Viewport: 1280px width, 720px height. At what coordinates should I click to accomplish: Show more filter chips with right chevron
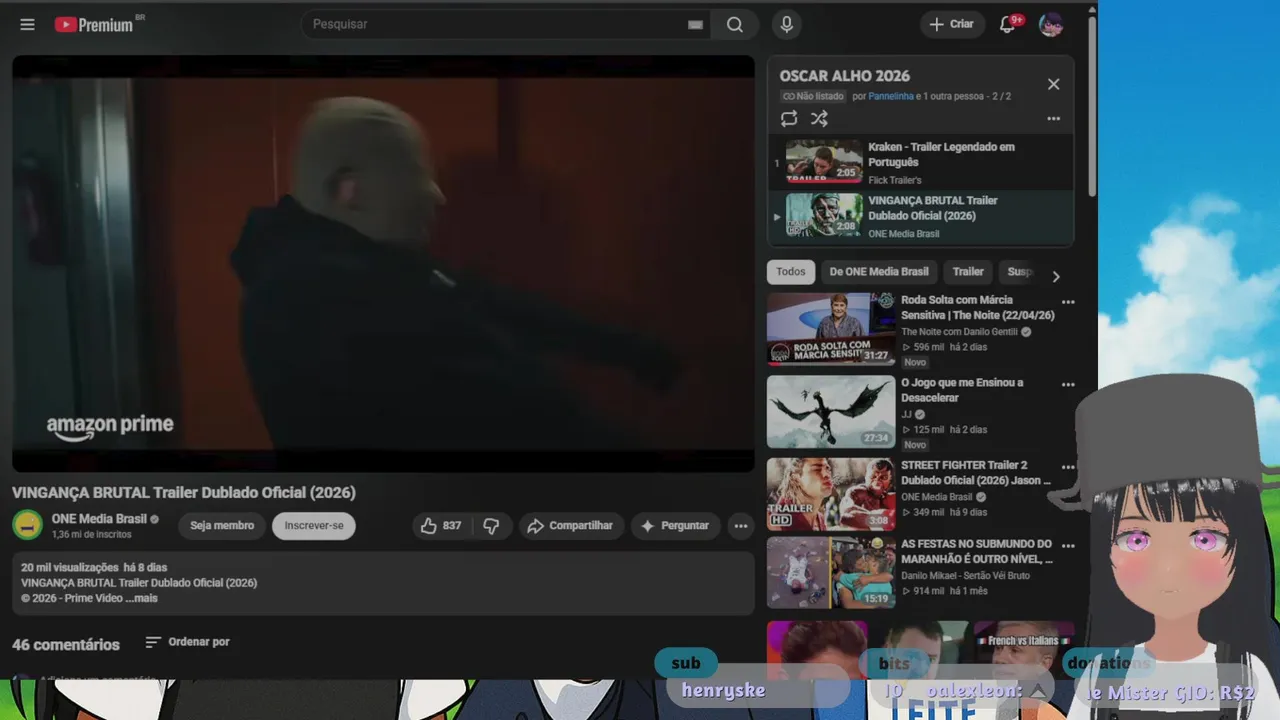[x=1056, y=276]
